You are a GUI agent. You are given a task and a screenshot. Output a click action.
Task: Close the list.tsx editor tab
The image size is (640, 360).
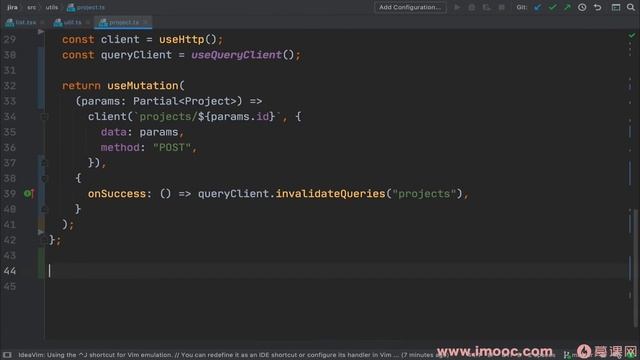pyautogui.click(x=42, y=22)
